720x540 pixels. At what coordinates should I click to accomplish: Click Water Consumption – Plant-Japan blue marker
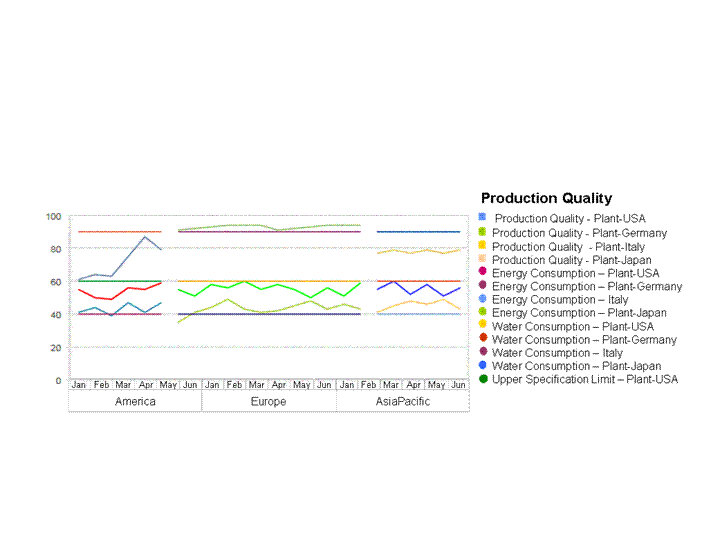pos(483,366)
